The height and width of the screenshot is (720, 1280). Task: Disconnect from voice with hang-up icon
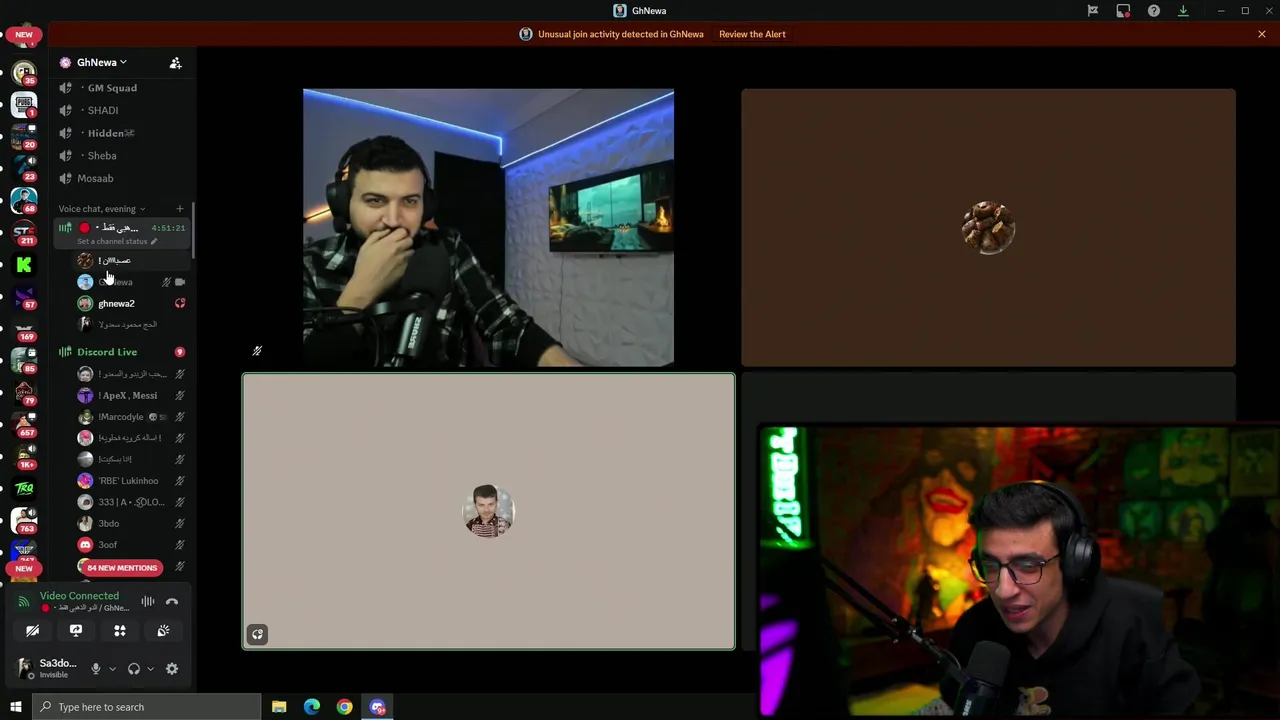coord(172,601)
